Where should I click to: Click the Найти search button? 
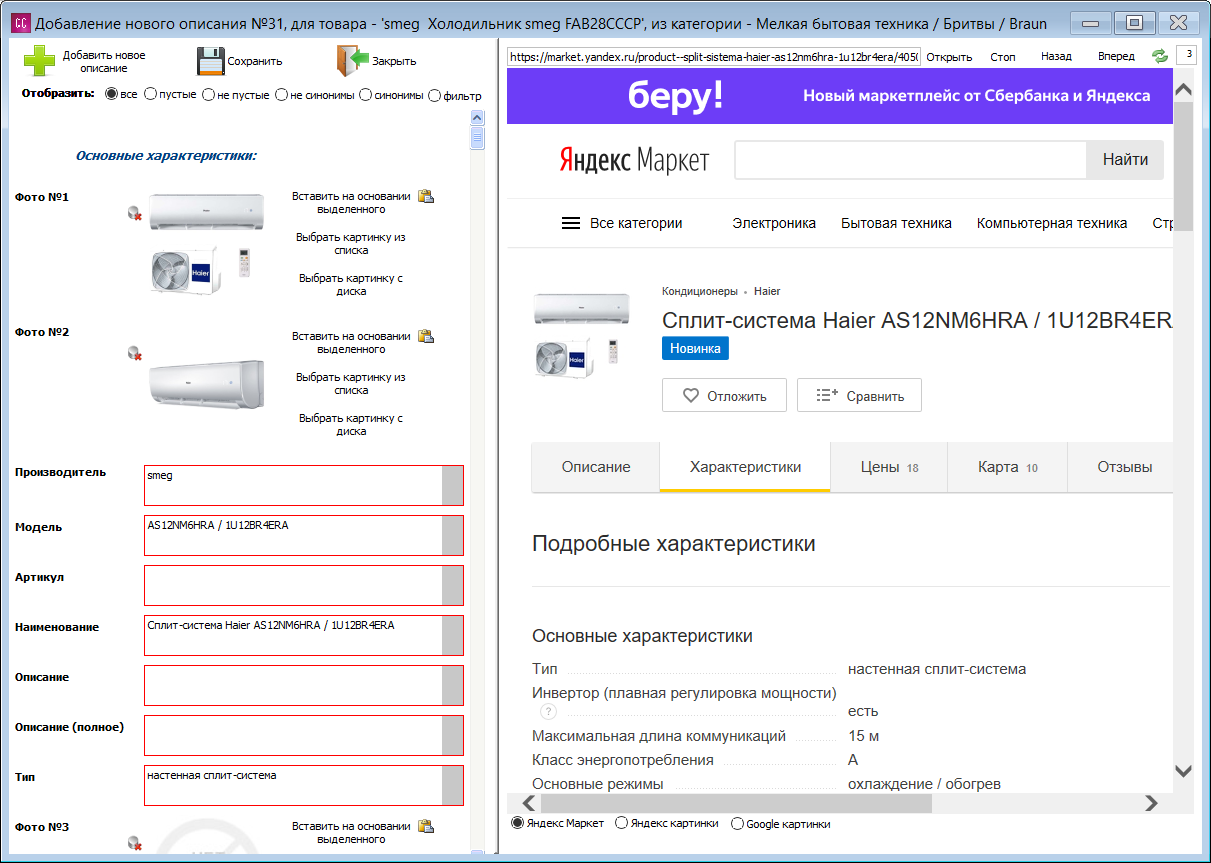(x=1125, y=160)
